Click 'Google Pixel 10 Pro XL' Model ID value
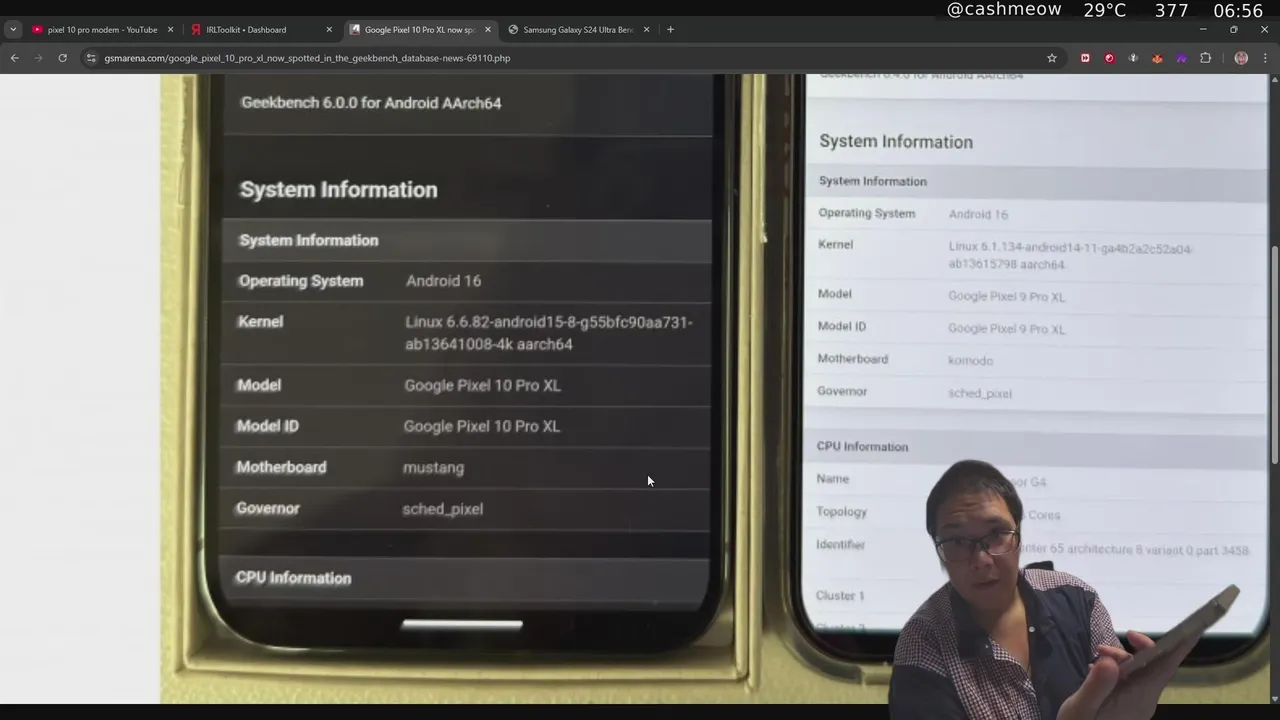Screen dimensions: 1280x720 click(481, 426)
